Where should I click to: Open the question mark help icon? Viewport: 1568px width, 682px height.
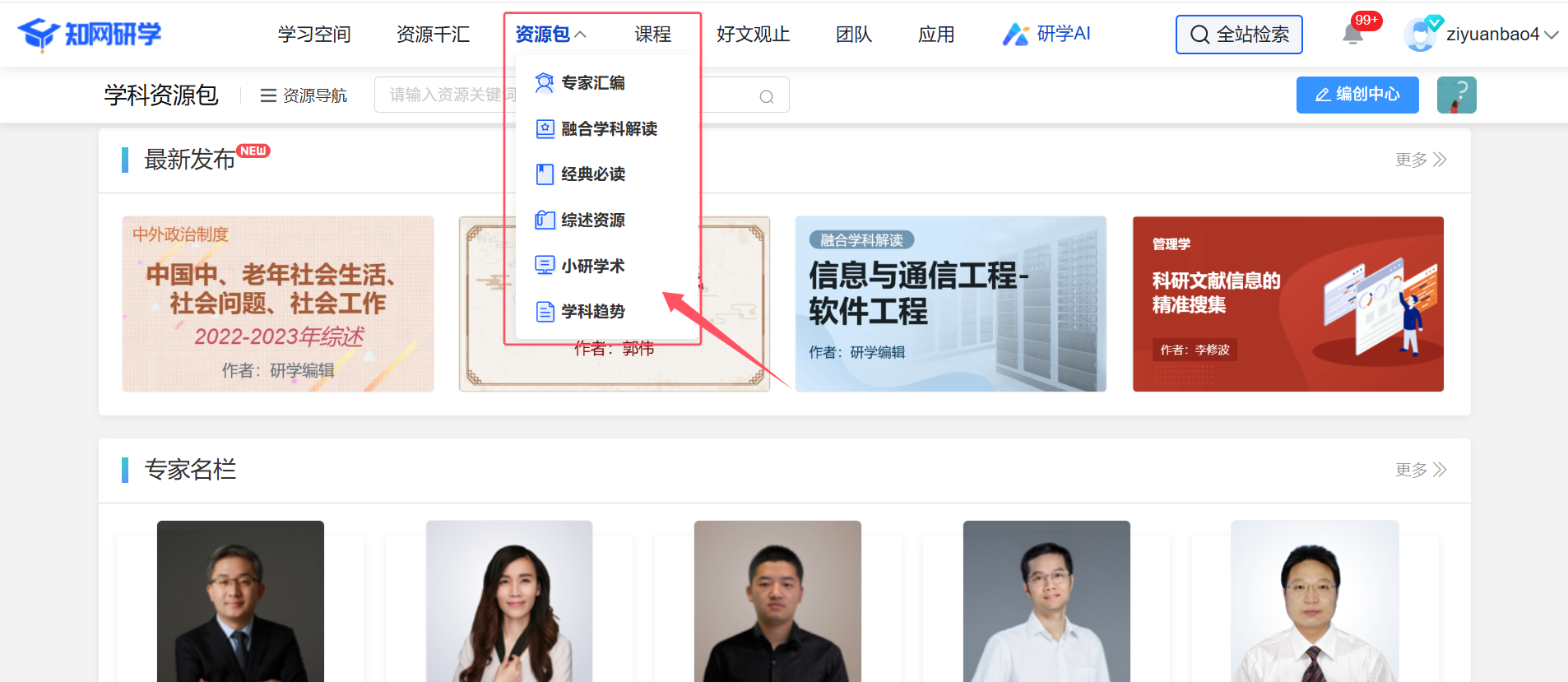[1456, 95]
